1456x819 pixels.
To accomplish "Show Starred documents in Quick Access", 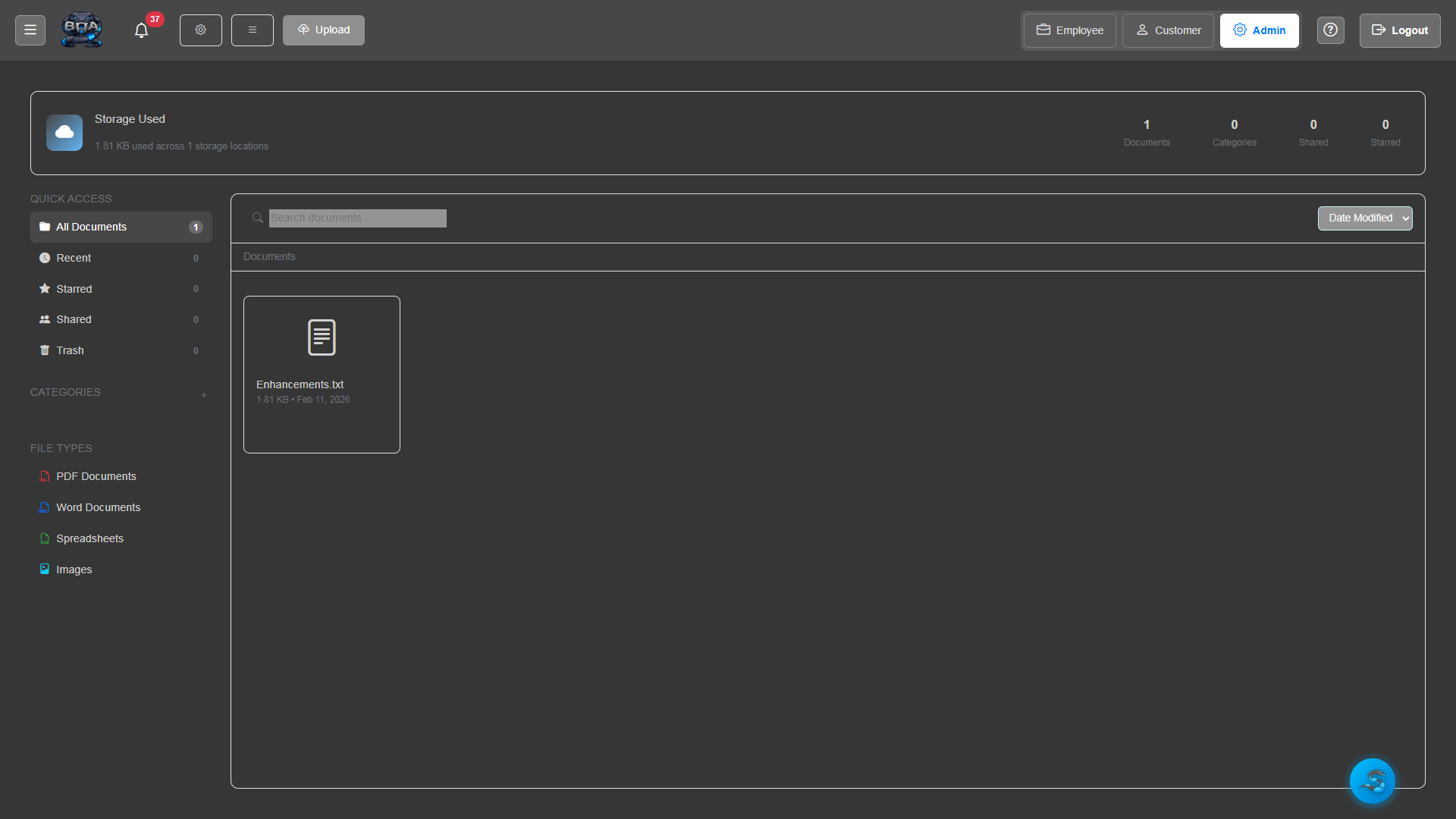I will pyautogui.click(x=74, y=289).
